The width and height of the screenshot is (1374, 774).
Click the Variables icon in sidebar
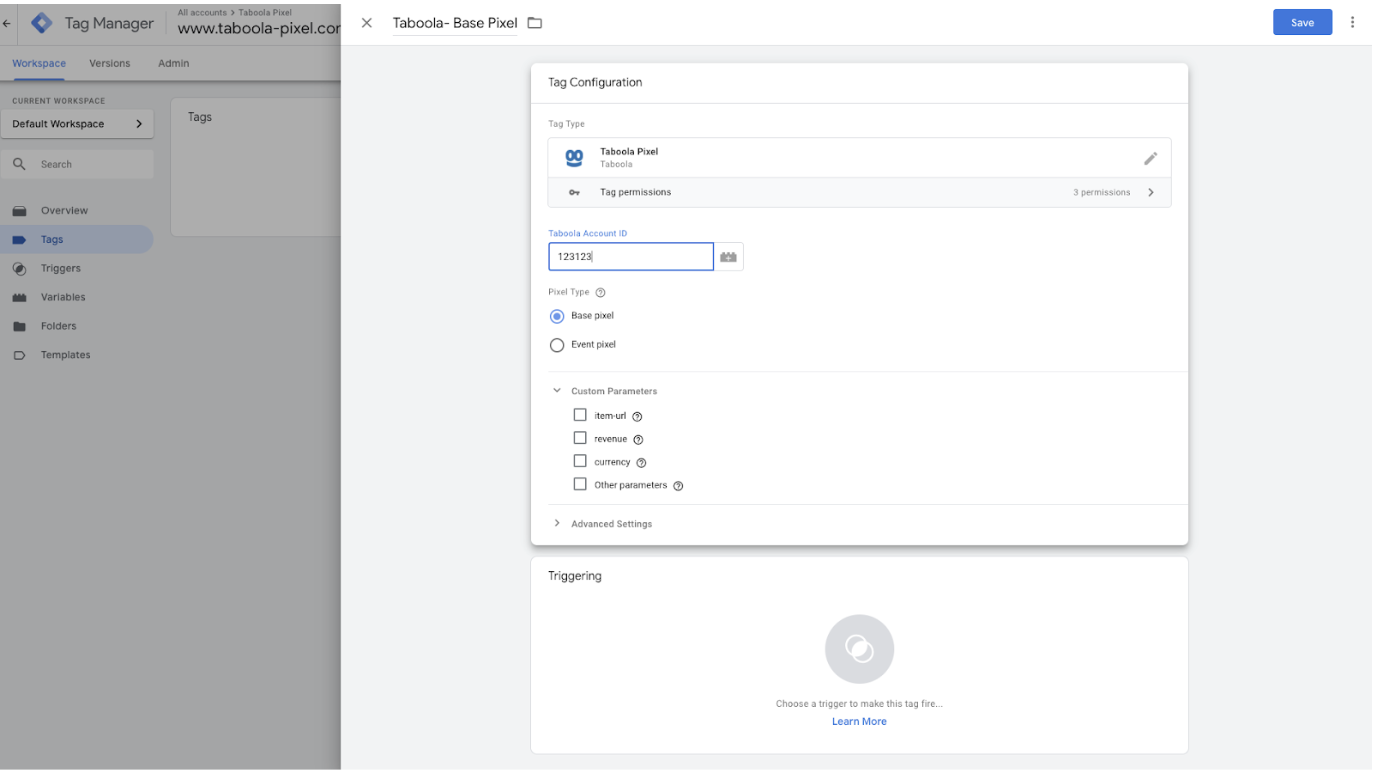pos(19,297)
